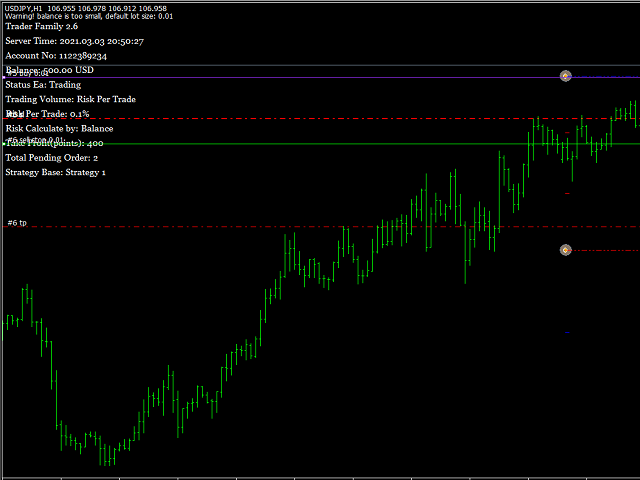The image size is (640, 480).
Task: Click the 'Take Profit(points): 400' line
Action: pos(54,143)
